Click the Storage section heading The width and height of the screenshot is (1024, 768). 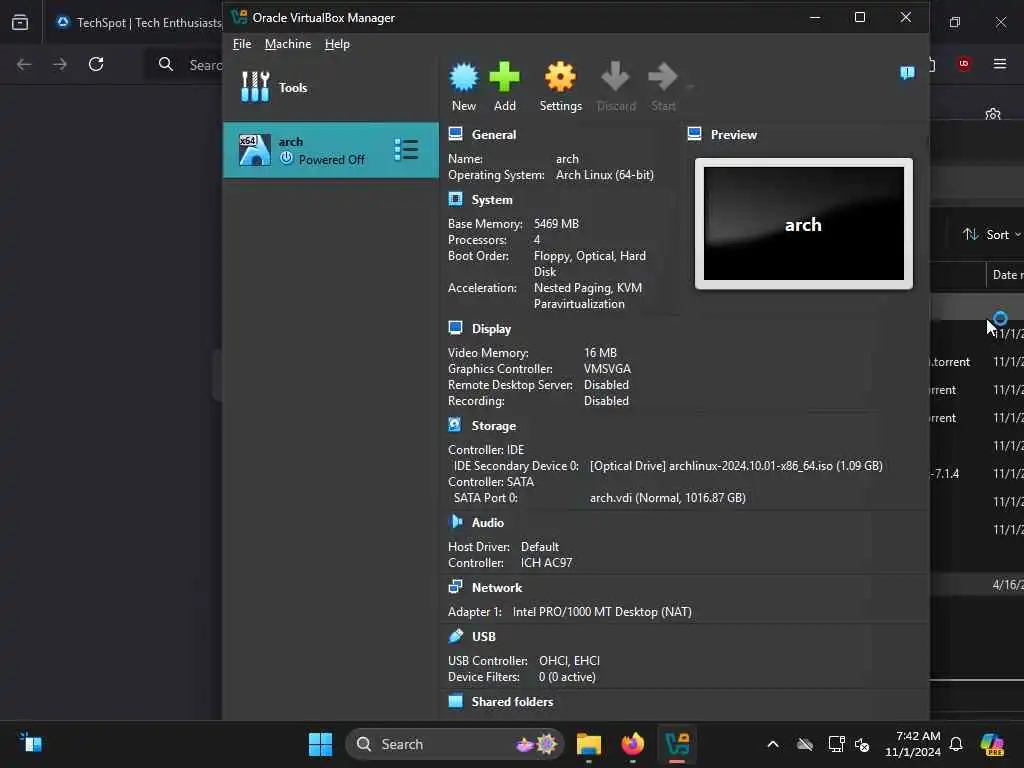click(494, 426)
